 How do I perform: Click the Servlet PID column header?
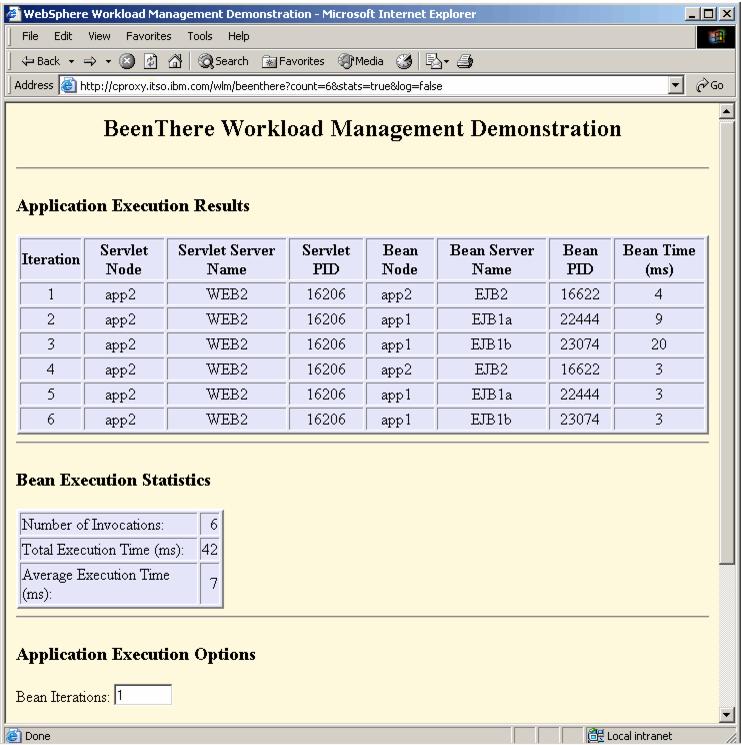[326, 259]
